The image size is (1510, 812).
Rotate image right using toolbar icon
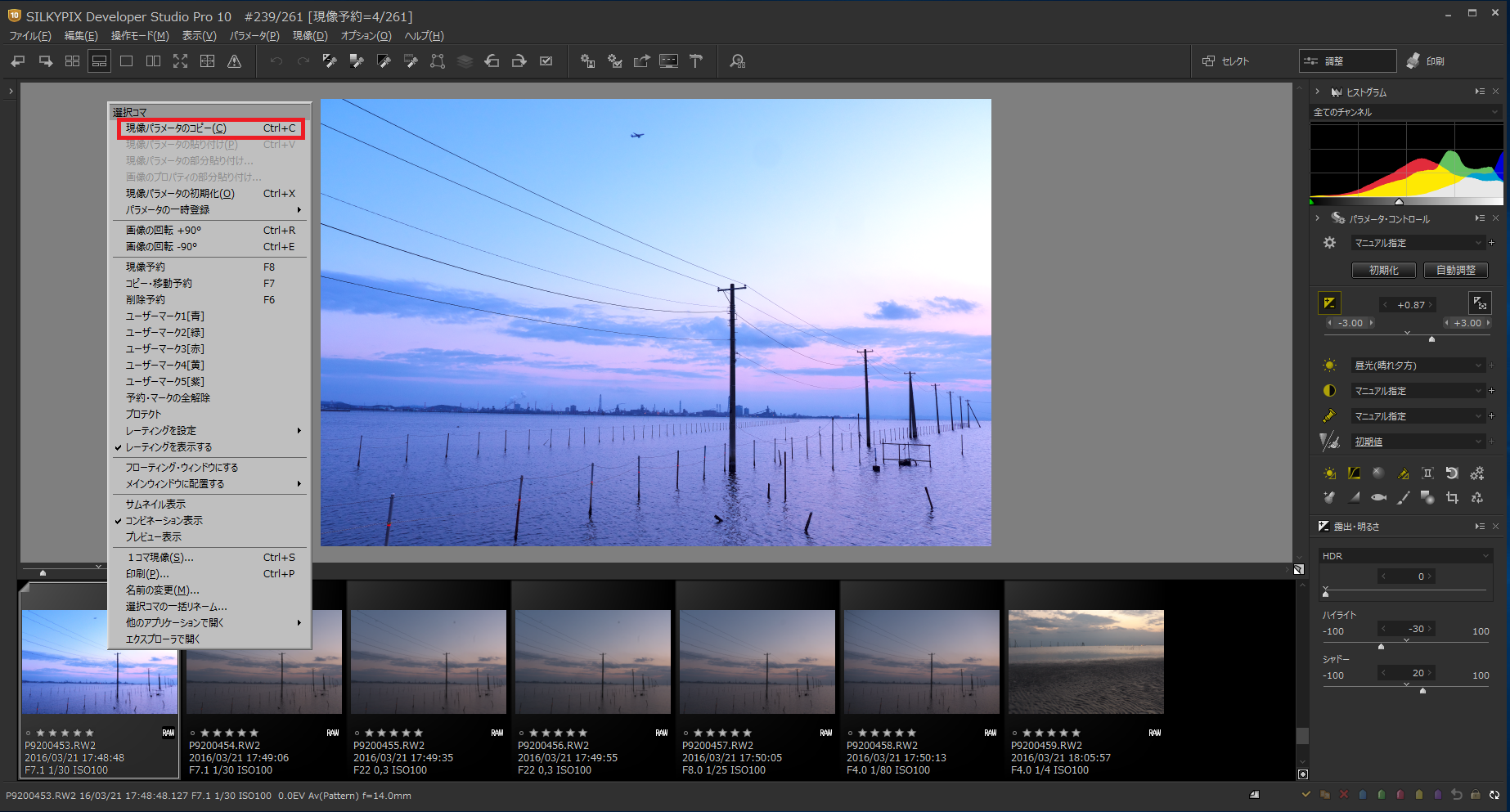point(519,61)
